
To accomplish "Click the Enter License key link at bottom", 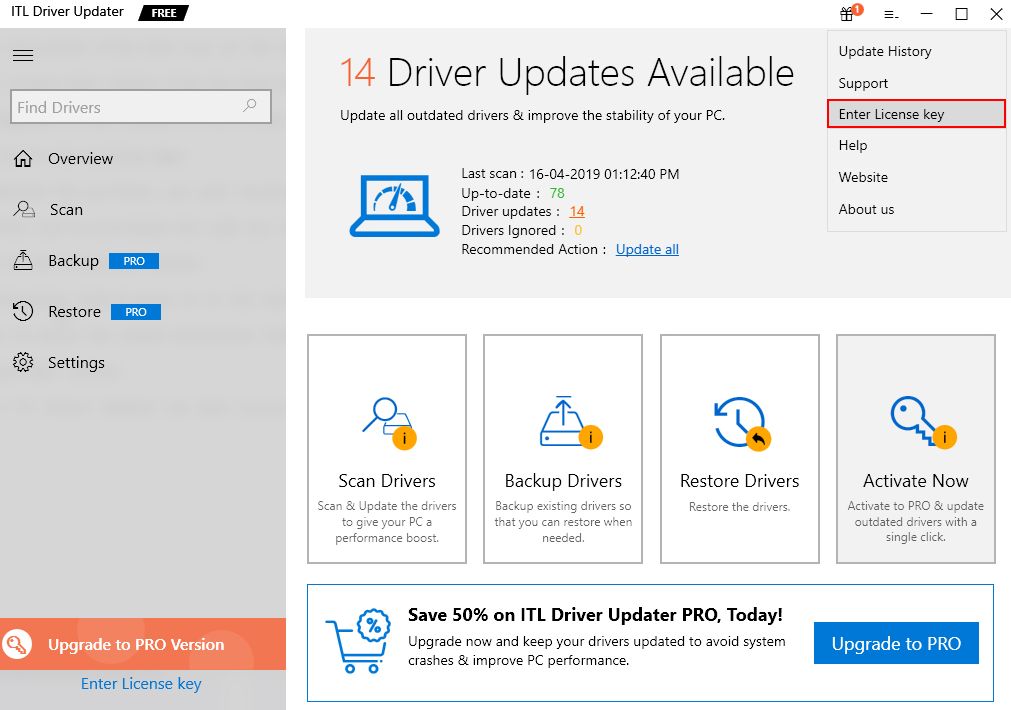I will point(141,684).
